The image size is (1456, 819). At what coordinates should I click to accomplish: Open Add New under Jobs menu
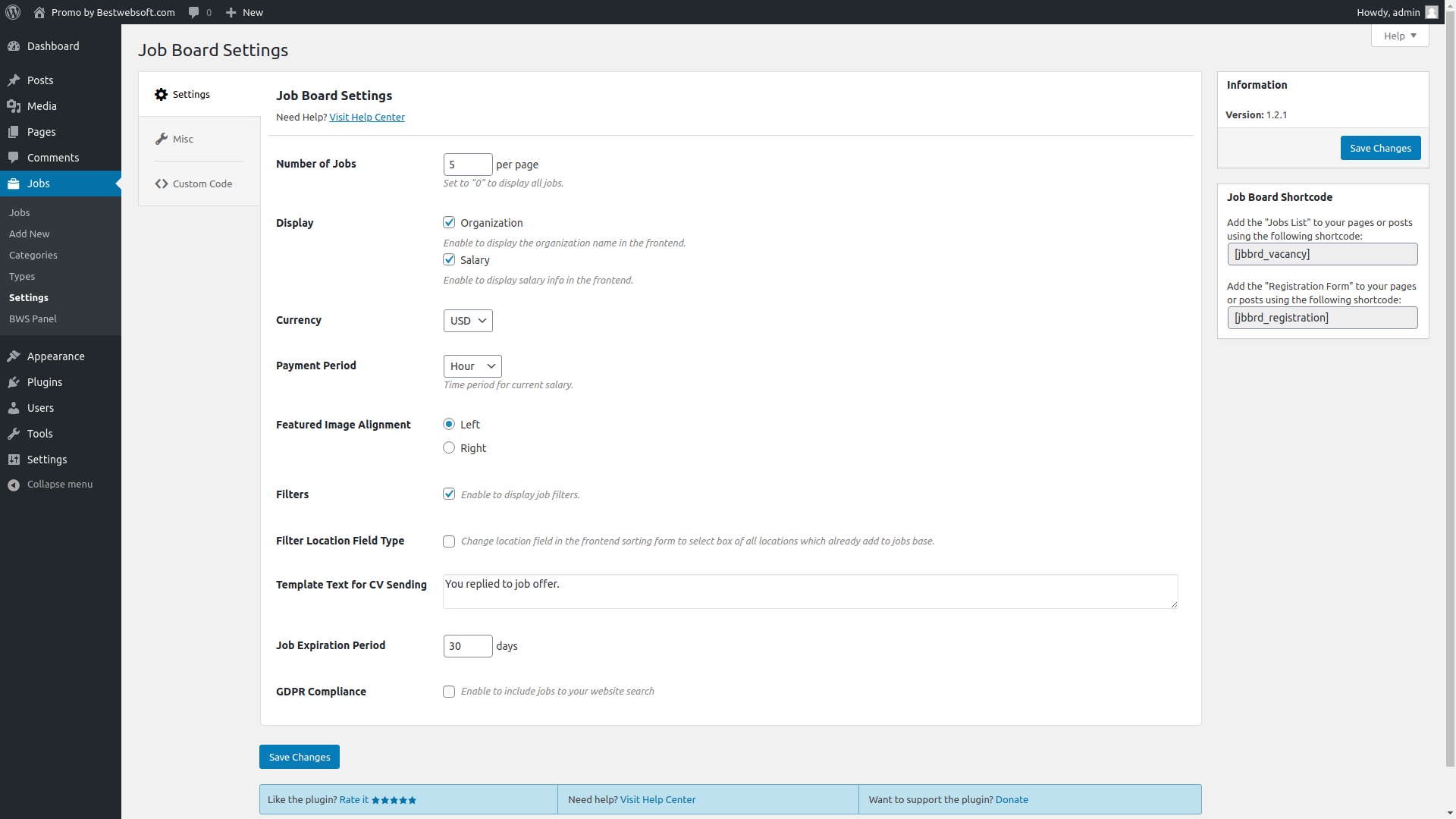point(29,234)
